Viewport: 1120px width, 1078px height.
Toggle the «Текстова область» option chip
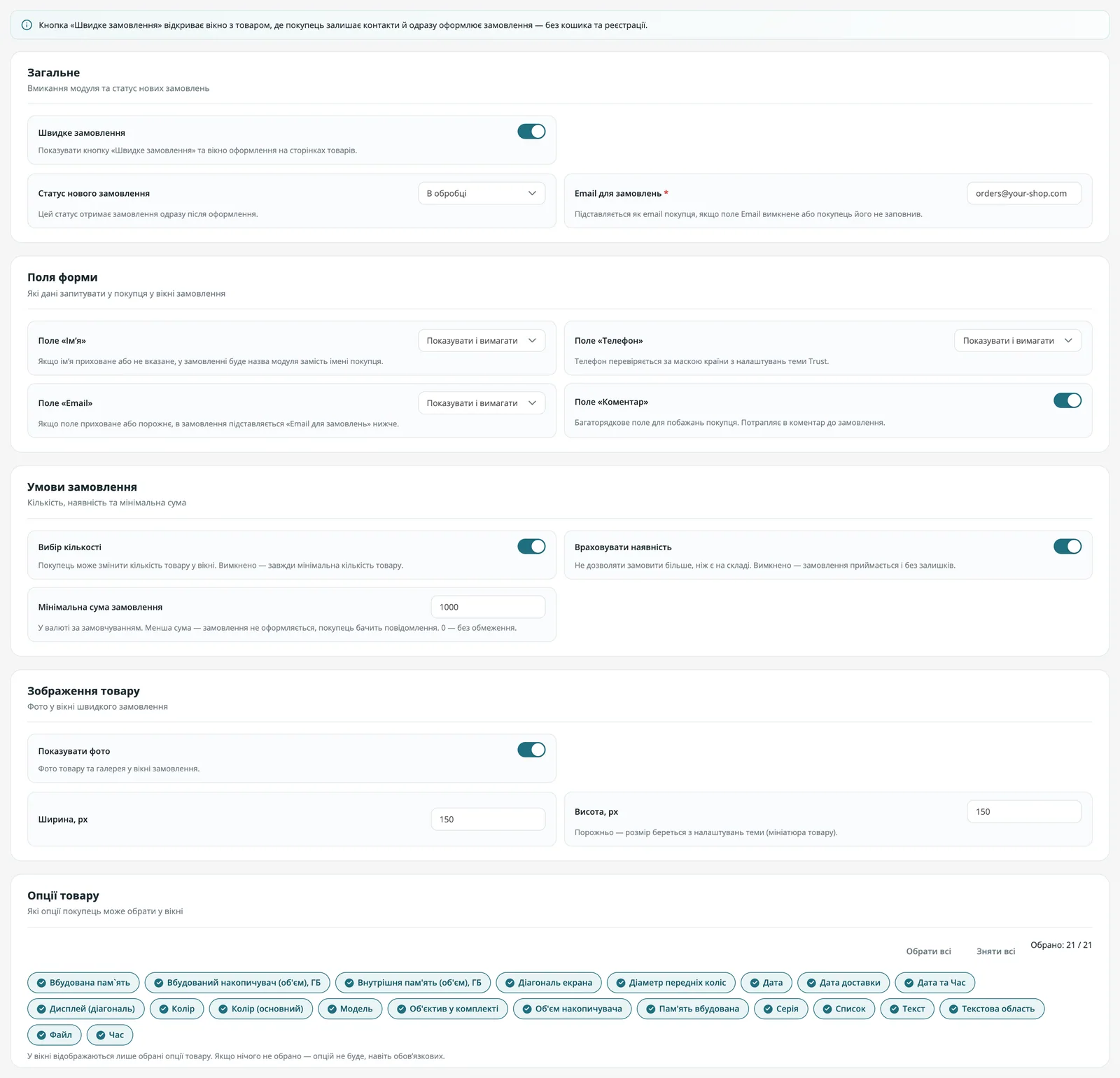point(992,1009)
